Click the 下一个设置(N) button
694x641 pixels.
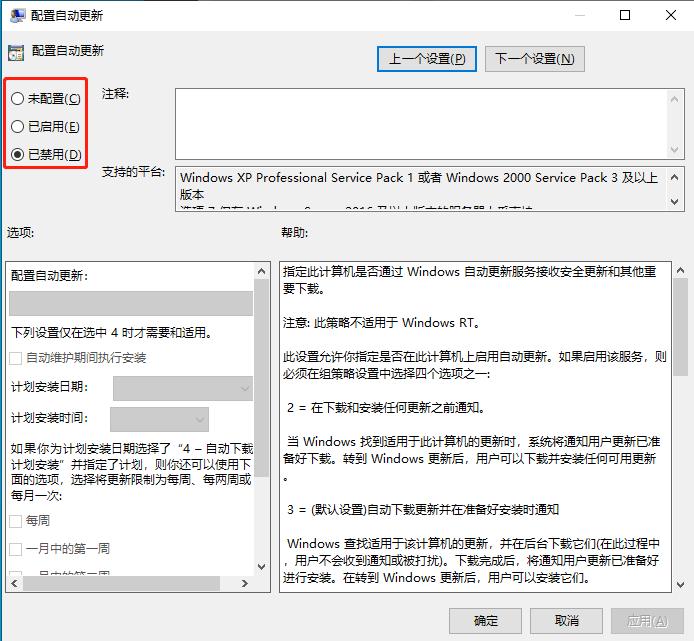[x=535, y=59]
